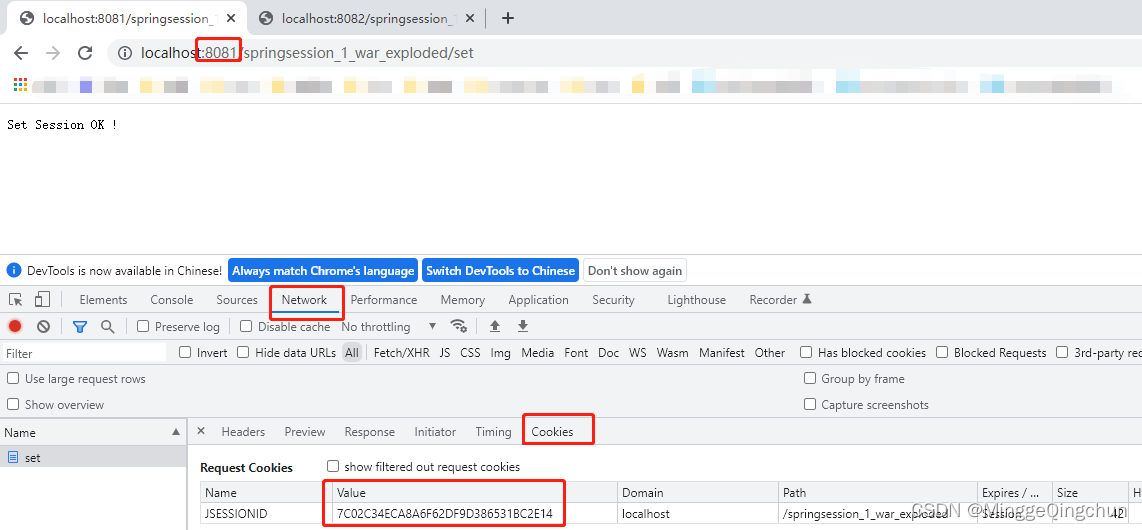Open the Security tab
The image size is (1142, 530).
click(x=613, y=300)
